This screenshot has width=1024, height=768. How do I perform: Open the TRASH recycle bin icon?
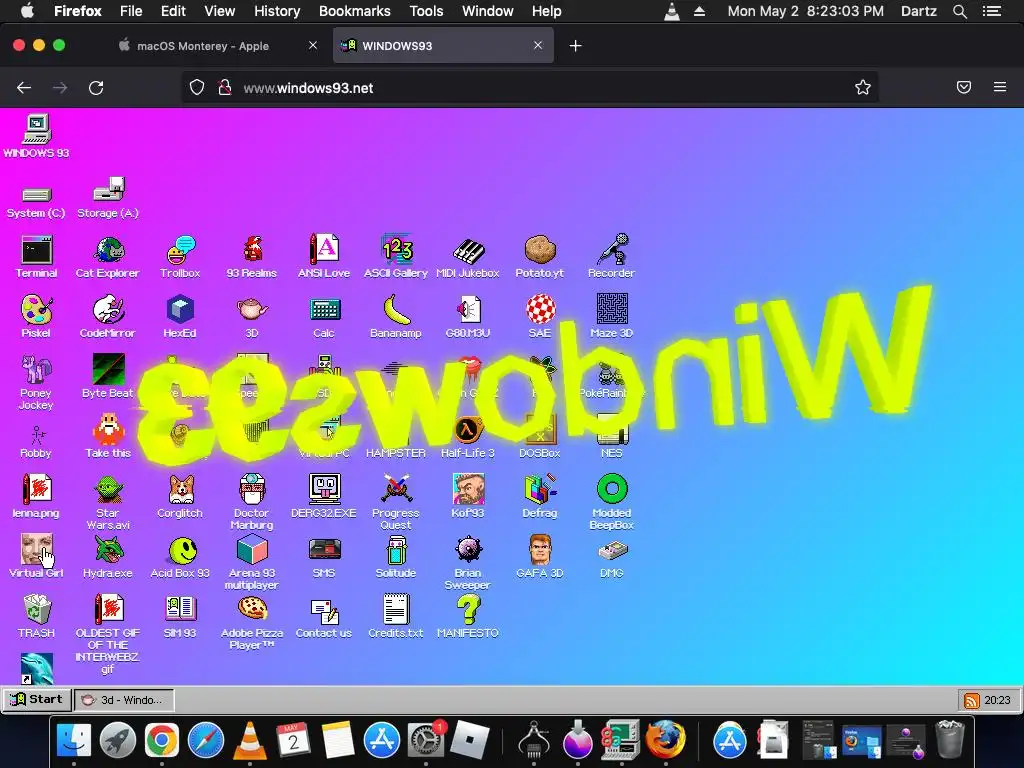coord(37,616)
